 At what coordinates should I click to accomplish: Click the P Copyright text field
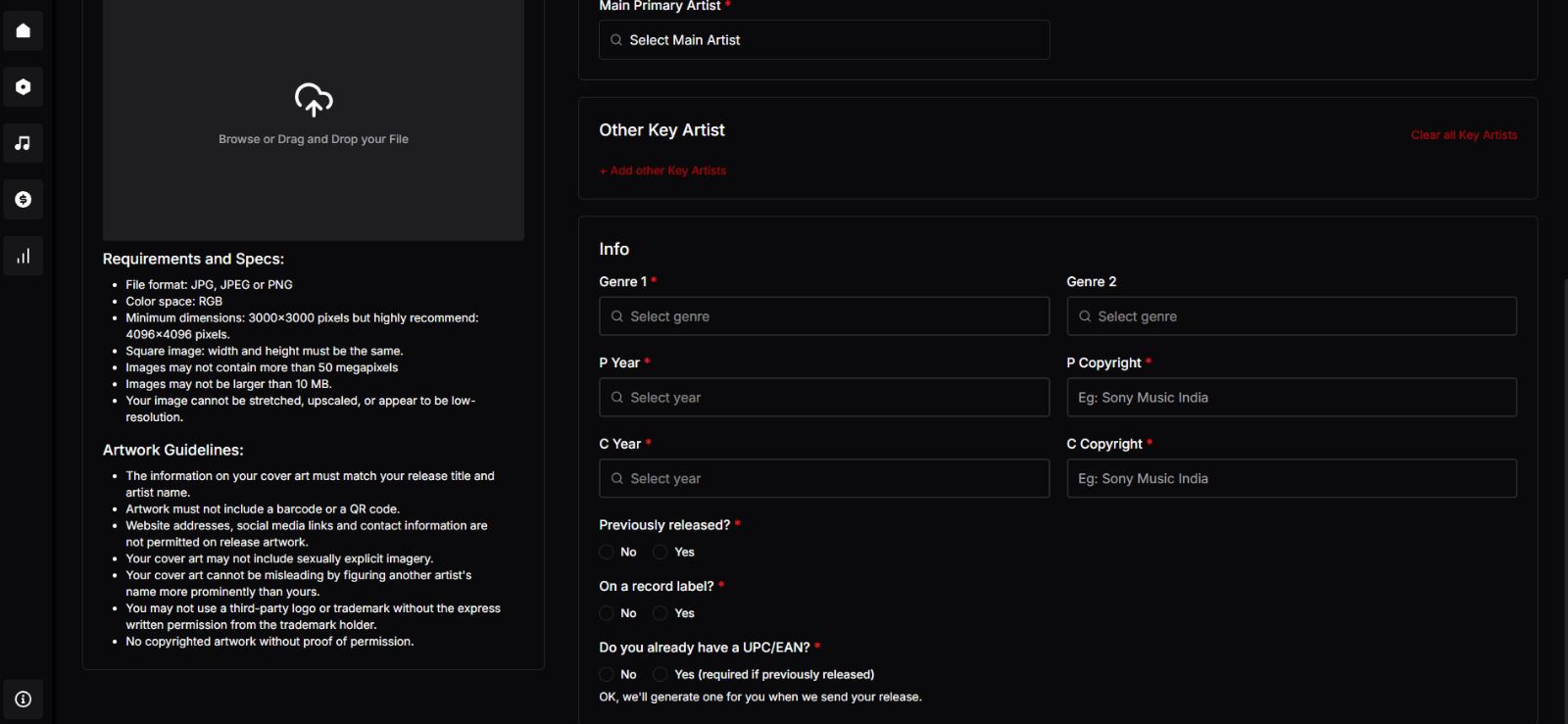tap(1291, 398)
